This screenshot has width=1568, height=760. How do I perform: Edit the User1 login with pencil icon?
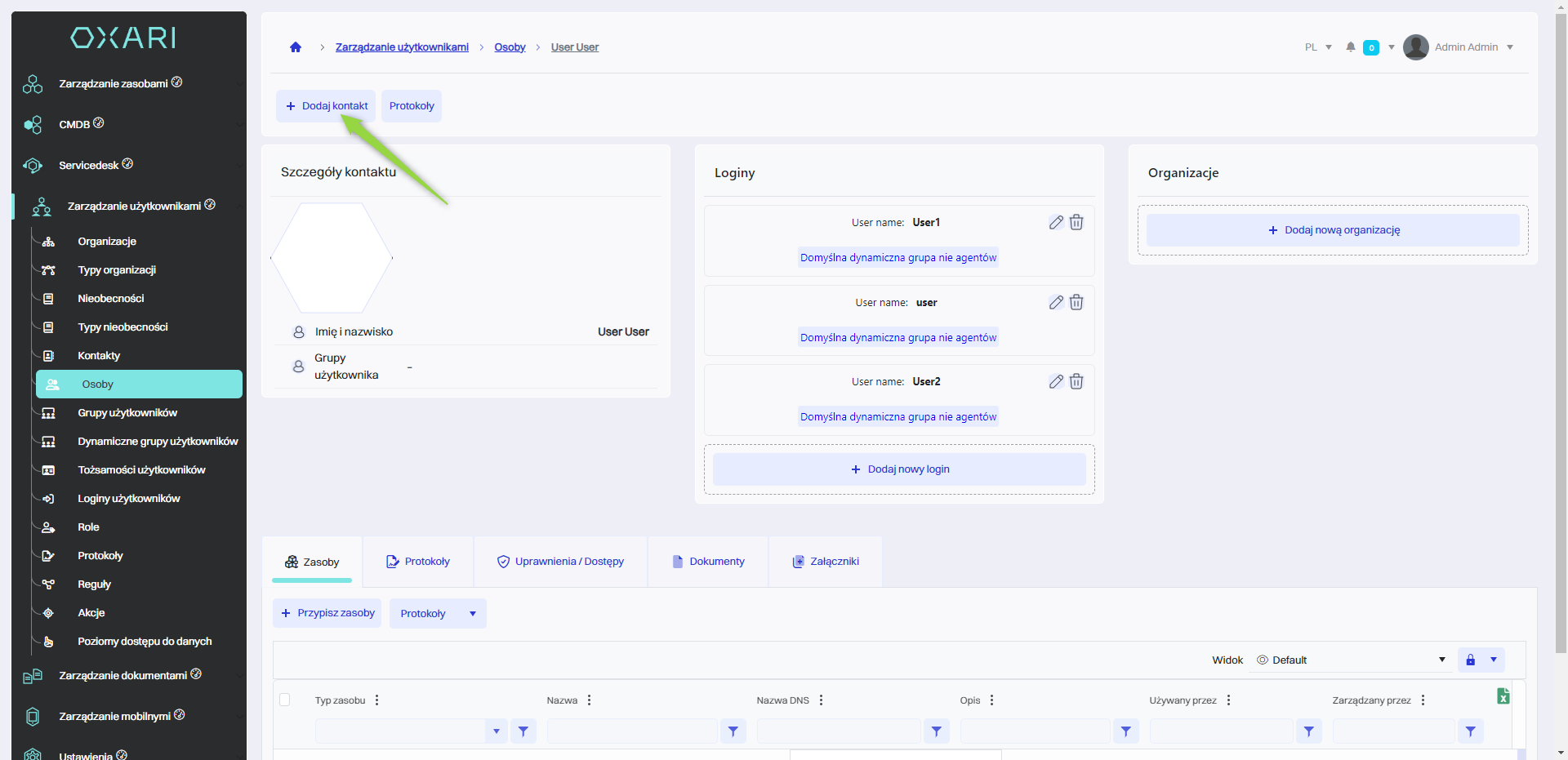(x=1056, y=223)
